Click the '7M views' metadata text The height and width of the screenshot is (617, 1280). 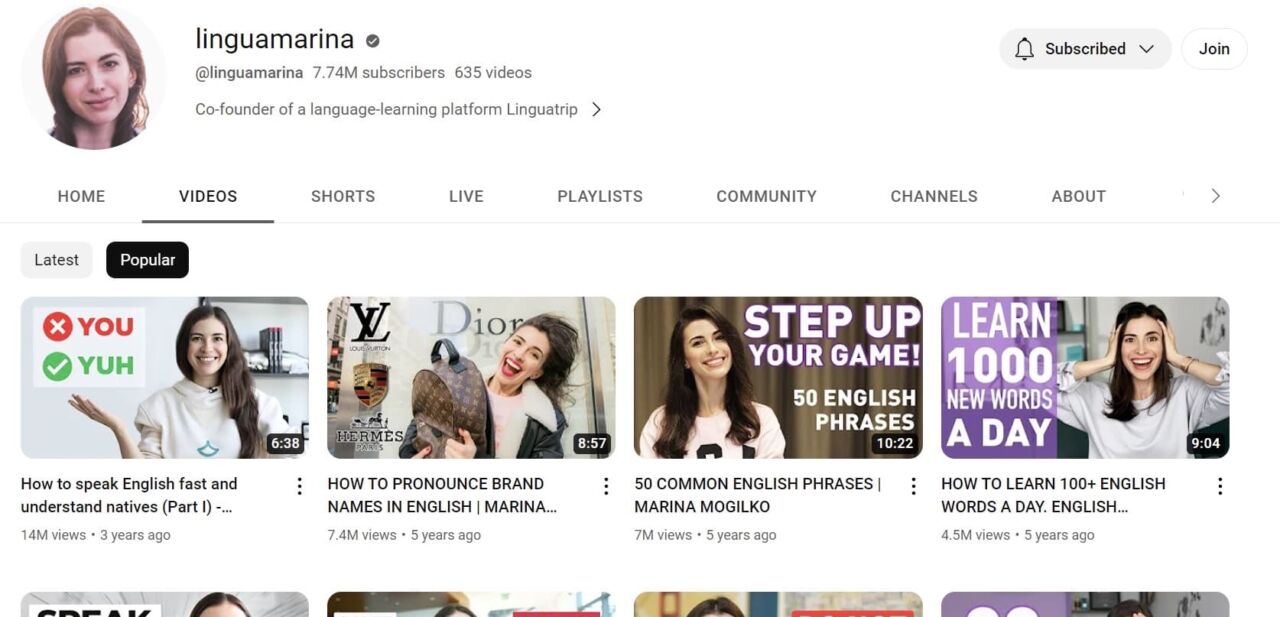pyautogui.click(x=663, y=535)
